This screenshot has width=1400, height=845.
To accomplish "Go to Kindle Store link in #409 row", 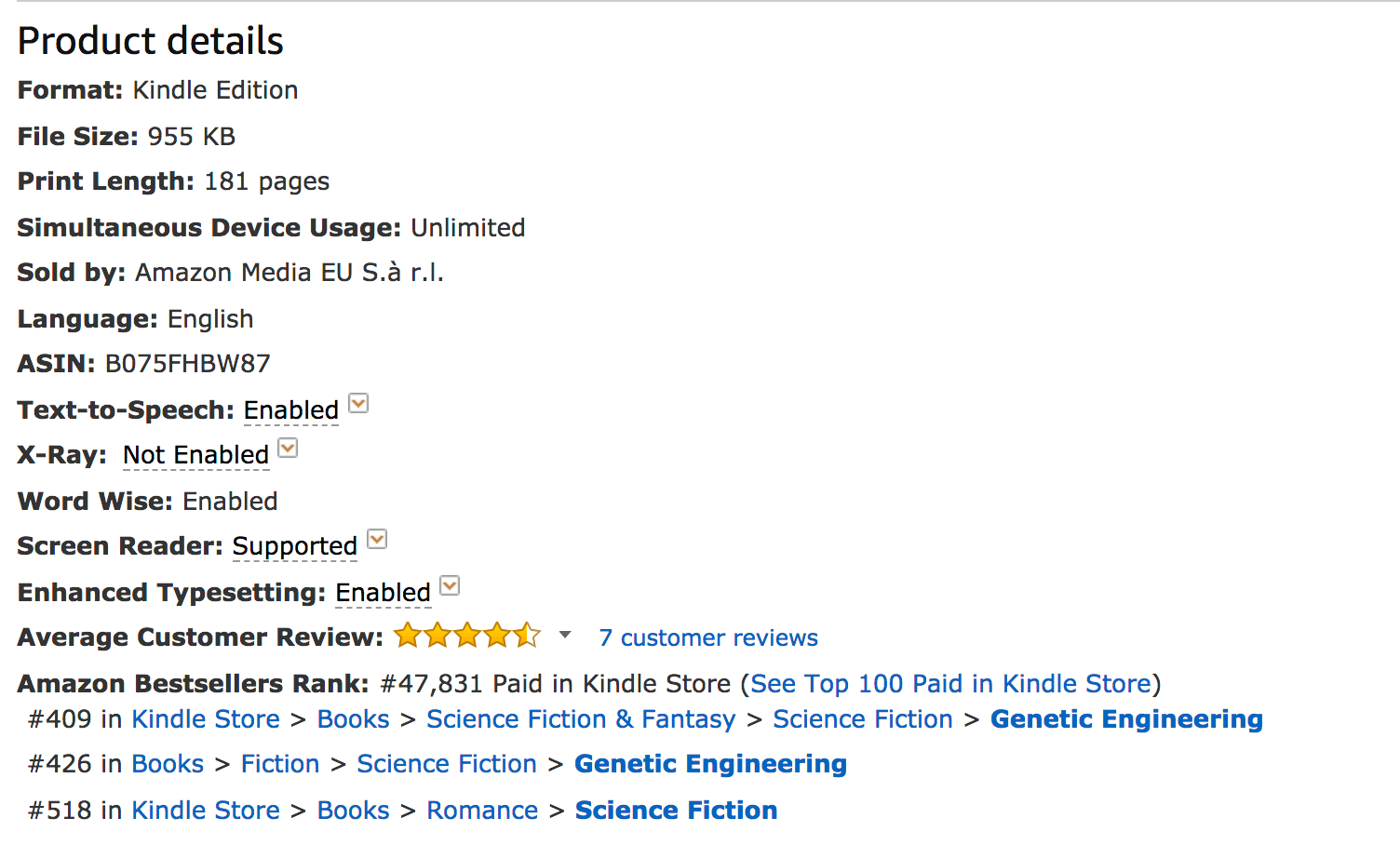I will pos(206,719).
